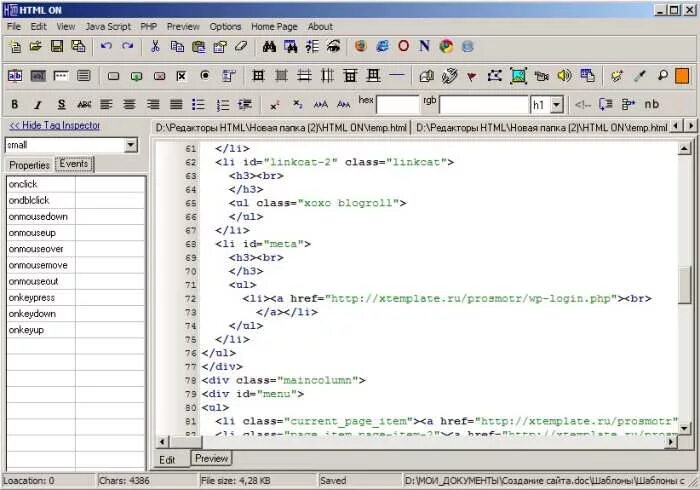Apply superscript x² formatting
Viewport: 700px width, 490px height.
click(x=275, y=105)
